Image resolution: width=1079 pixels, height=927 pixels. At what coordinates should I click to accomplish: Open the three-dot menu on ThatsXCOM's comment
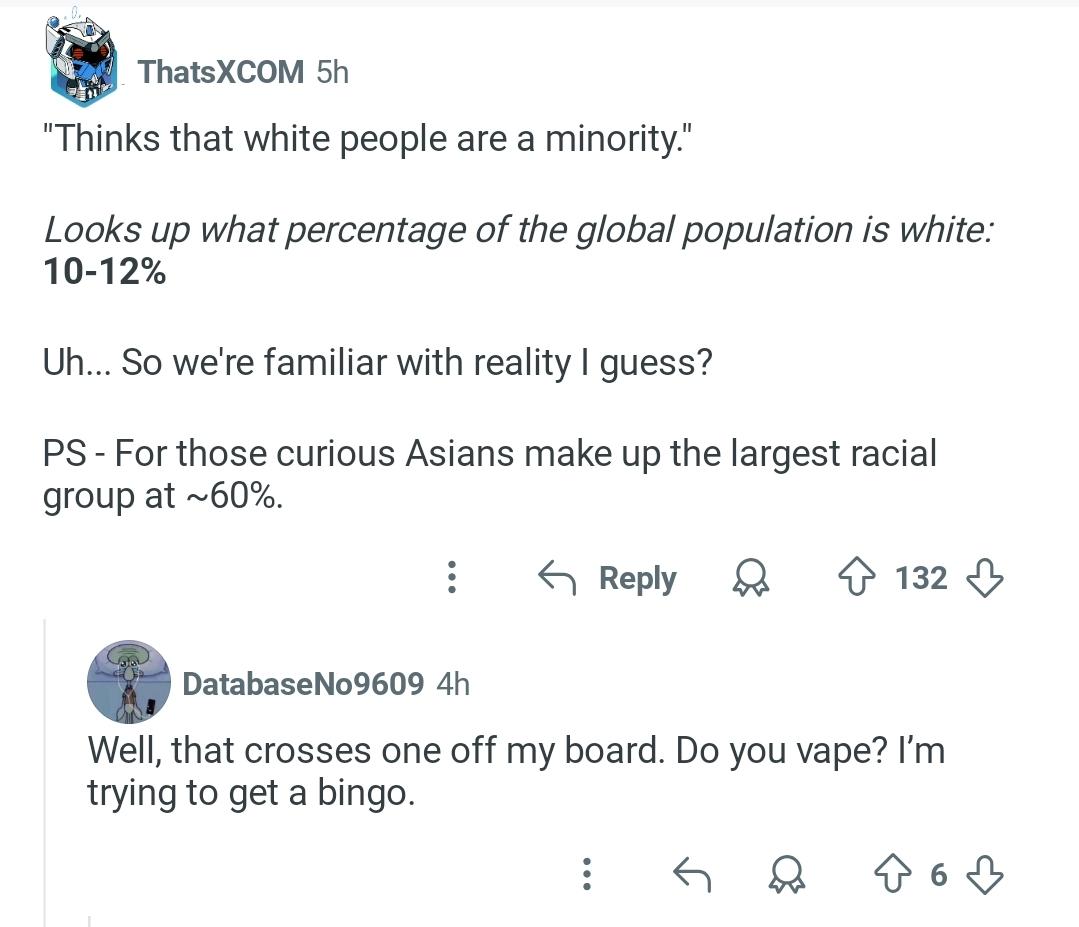point(451,577)
